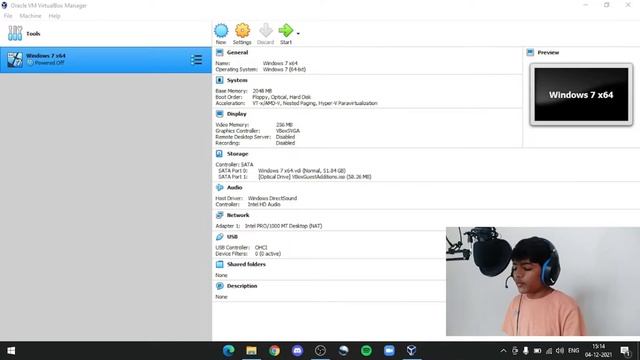Open the Windows Start menu
The height and width of the screenshot is (360, 640).
[11, 351]
